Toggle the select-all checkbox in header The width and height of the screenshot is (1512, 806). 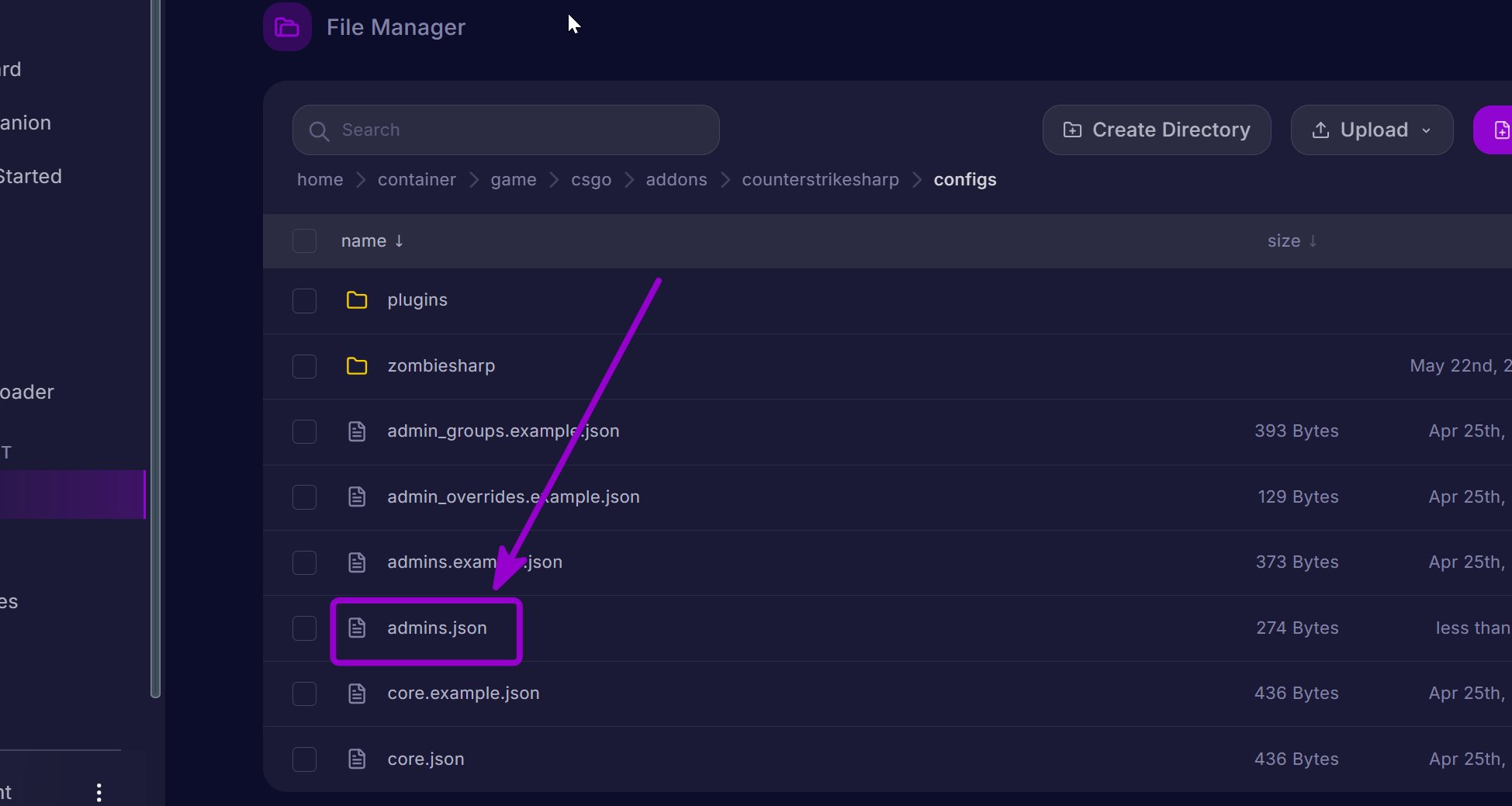[304, 241]
